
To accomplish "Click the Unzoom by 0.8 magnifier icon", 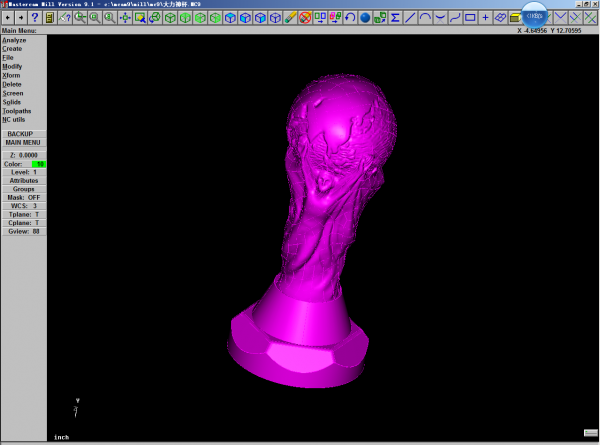I will point(110,18).
